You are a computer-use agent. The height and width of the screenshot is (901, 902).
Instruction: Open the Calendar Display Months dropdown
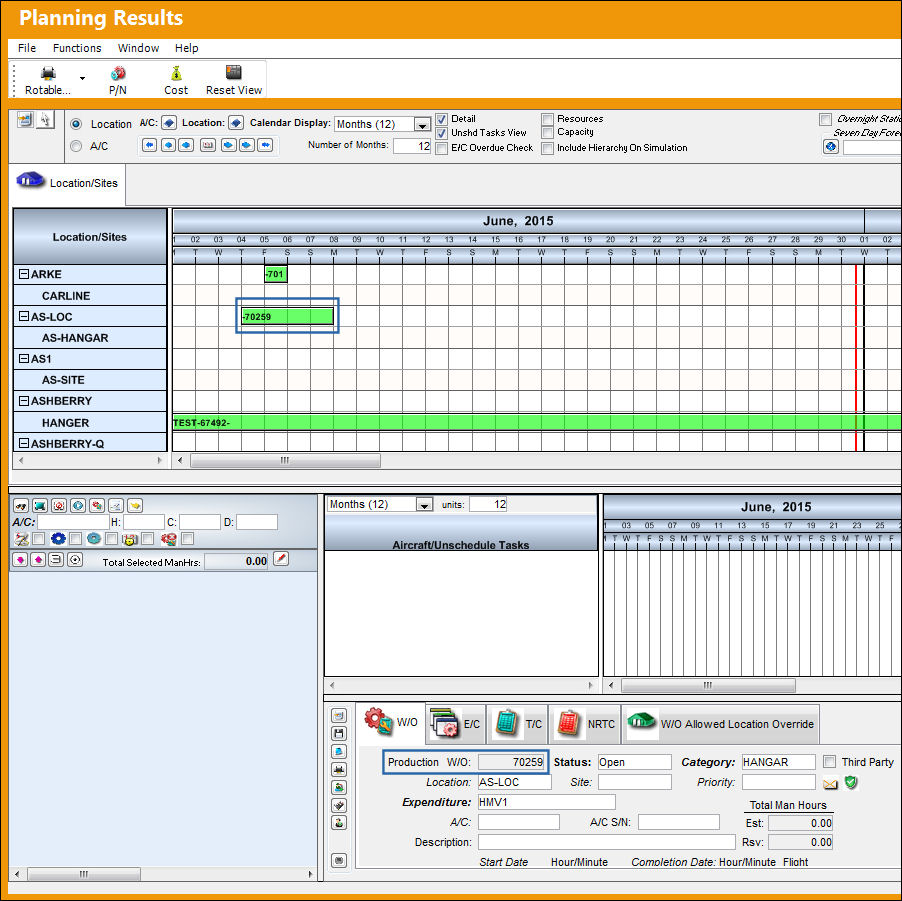coord(422,124)
